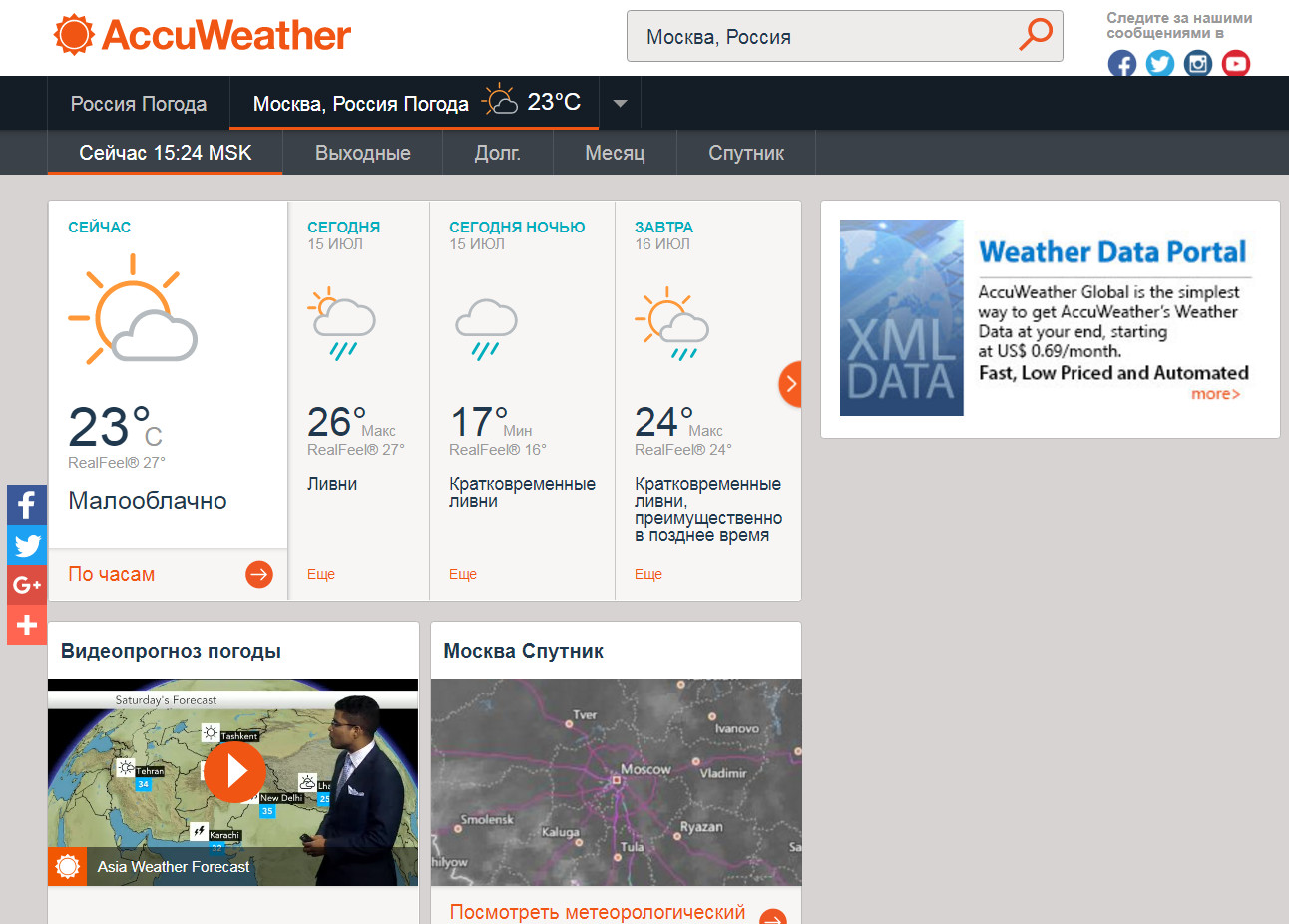
Task: Click Еще under tomorrow's forecast
Action: point(648,574)
